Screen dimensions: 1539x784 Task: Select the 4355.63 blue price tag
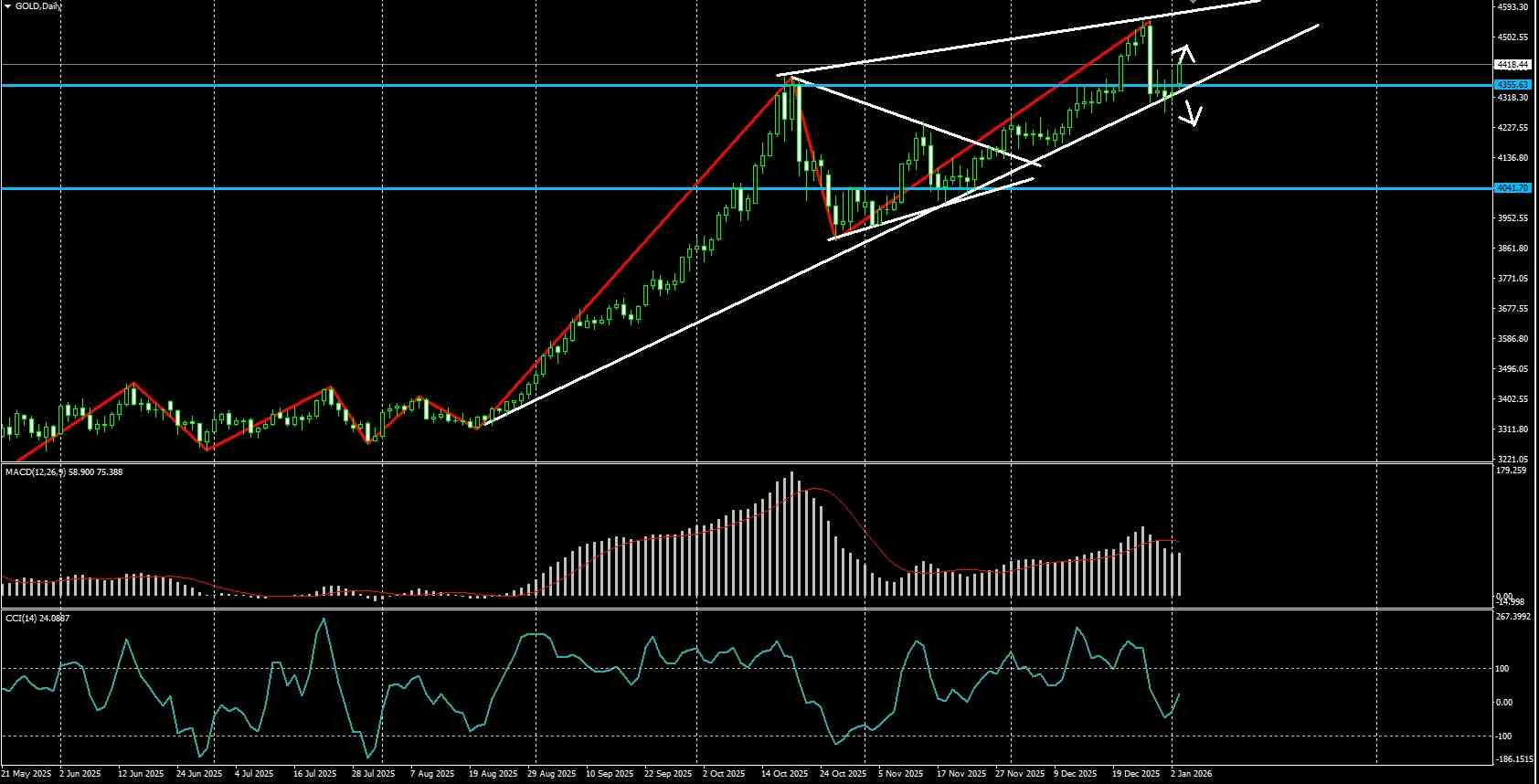point(1512,85)
